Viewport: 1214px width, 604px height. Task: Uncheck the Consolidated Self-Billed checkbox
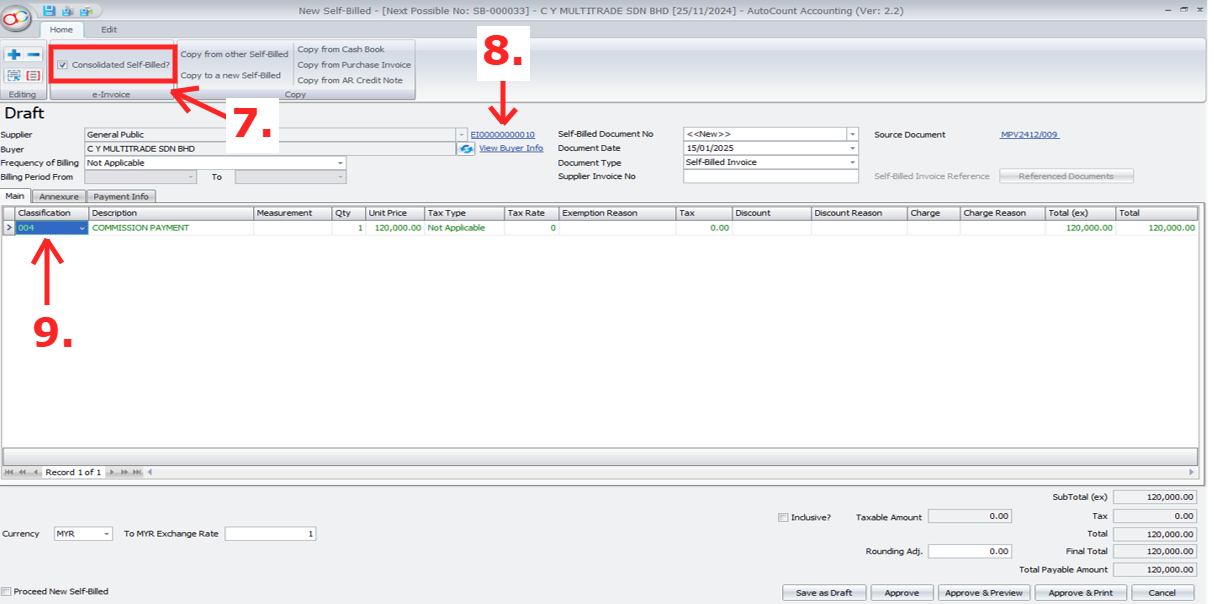tap(63, 65)
